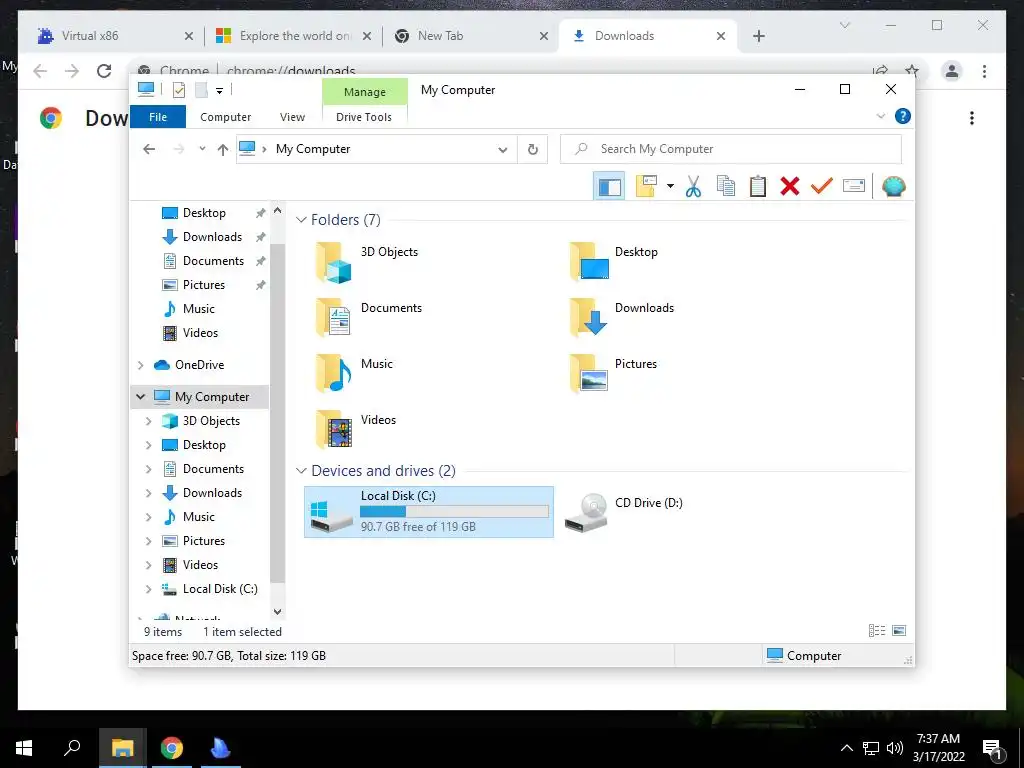
Task: Click the Properties checkmark in quick access toolbar
Action: (178, 90)
